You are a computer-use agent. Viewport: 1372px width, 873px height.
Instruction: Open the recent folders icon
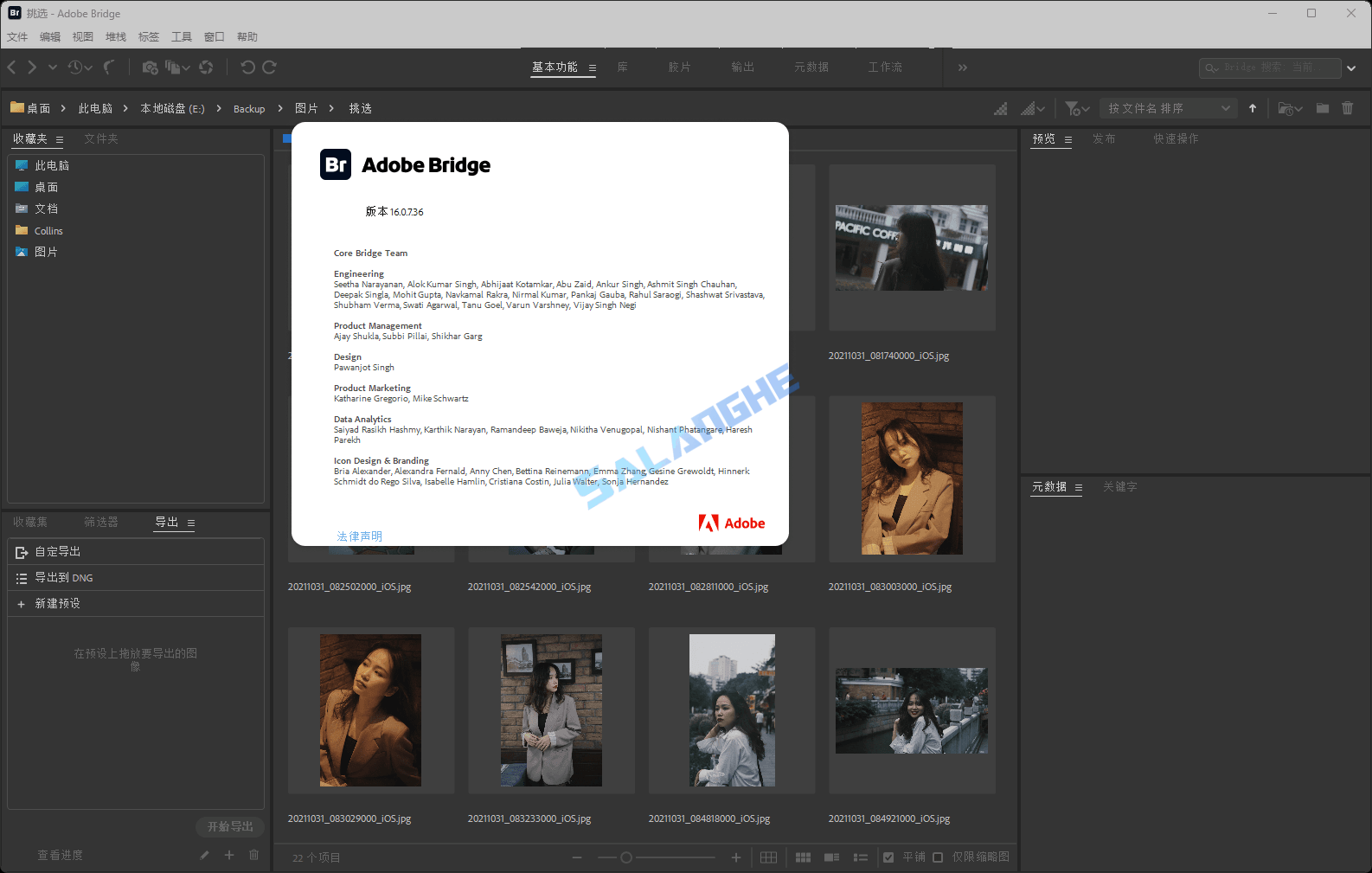[x=1285, y=109]
